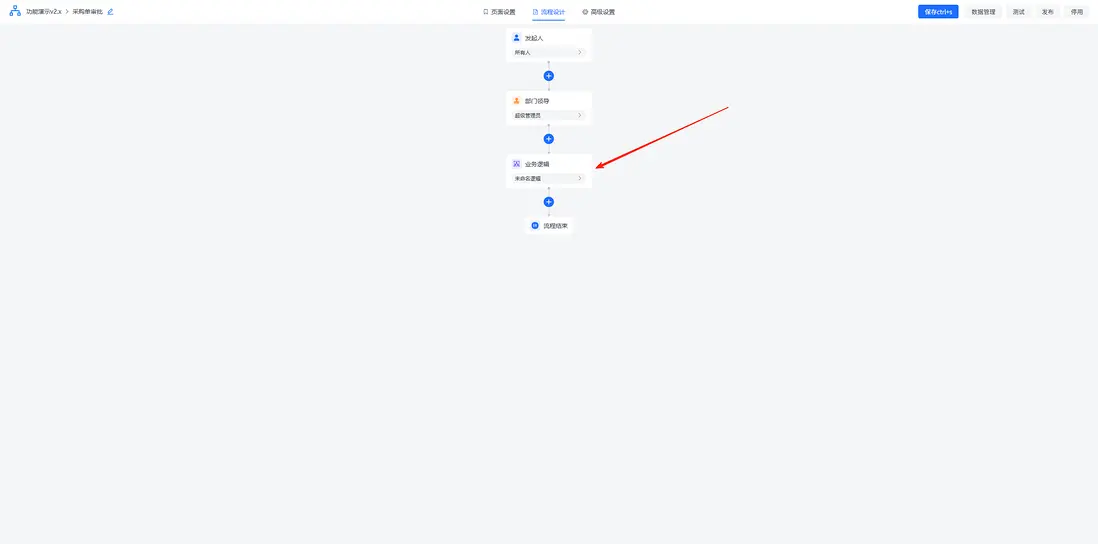This screenshot has width=1098, height=544.
Task: Expand the 未命名逻辑 setting
Action: (x=549, y=179)
